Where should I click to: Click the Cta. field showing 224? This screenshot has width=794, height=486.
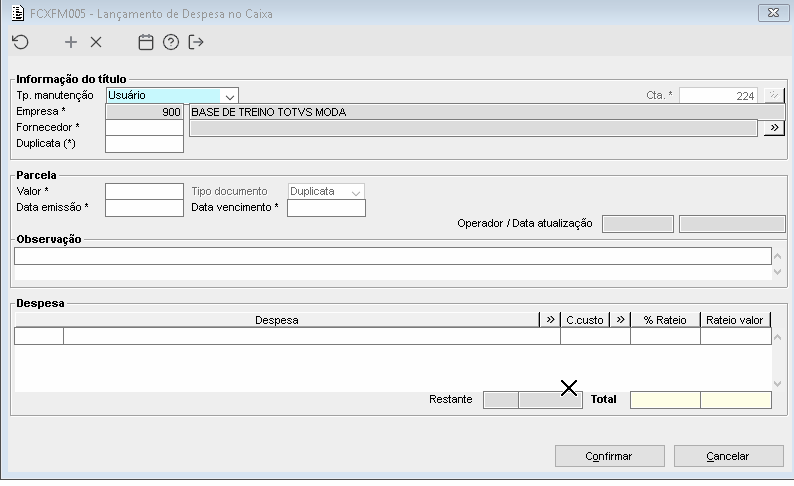718,95
